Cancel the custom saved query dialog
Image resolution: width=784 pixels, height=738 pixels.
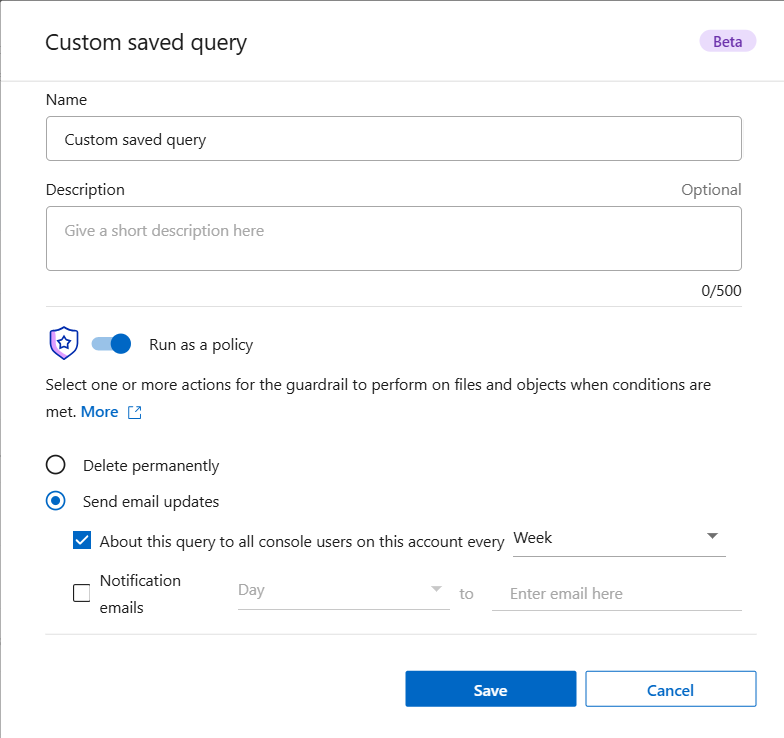[670, 689]
